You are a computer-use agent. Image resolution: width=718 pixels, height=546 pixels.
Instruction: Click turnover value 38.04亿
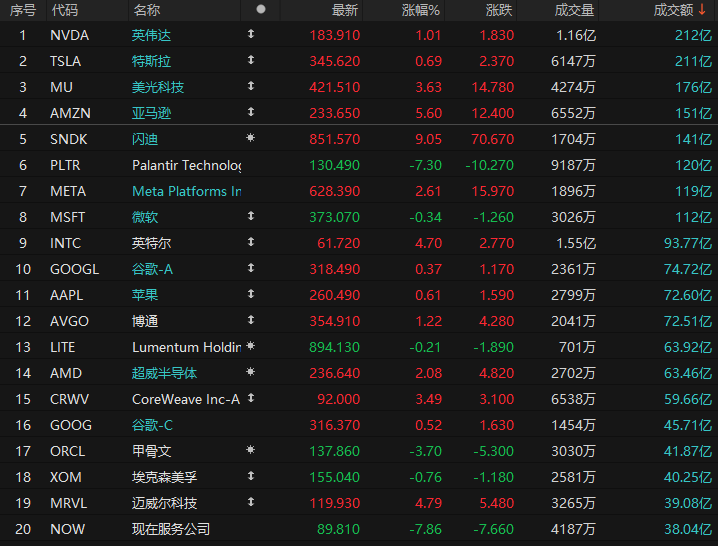pyautogui.click(x=688, y=530)
